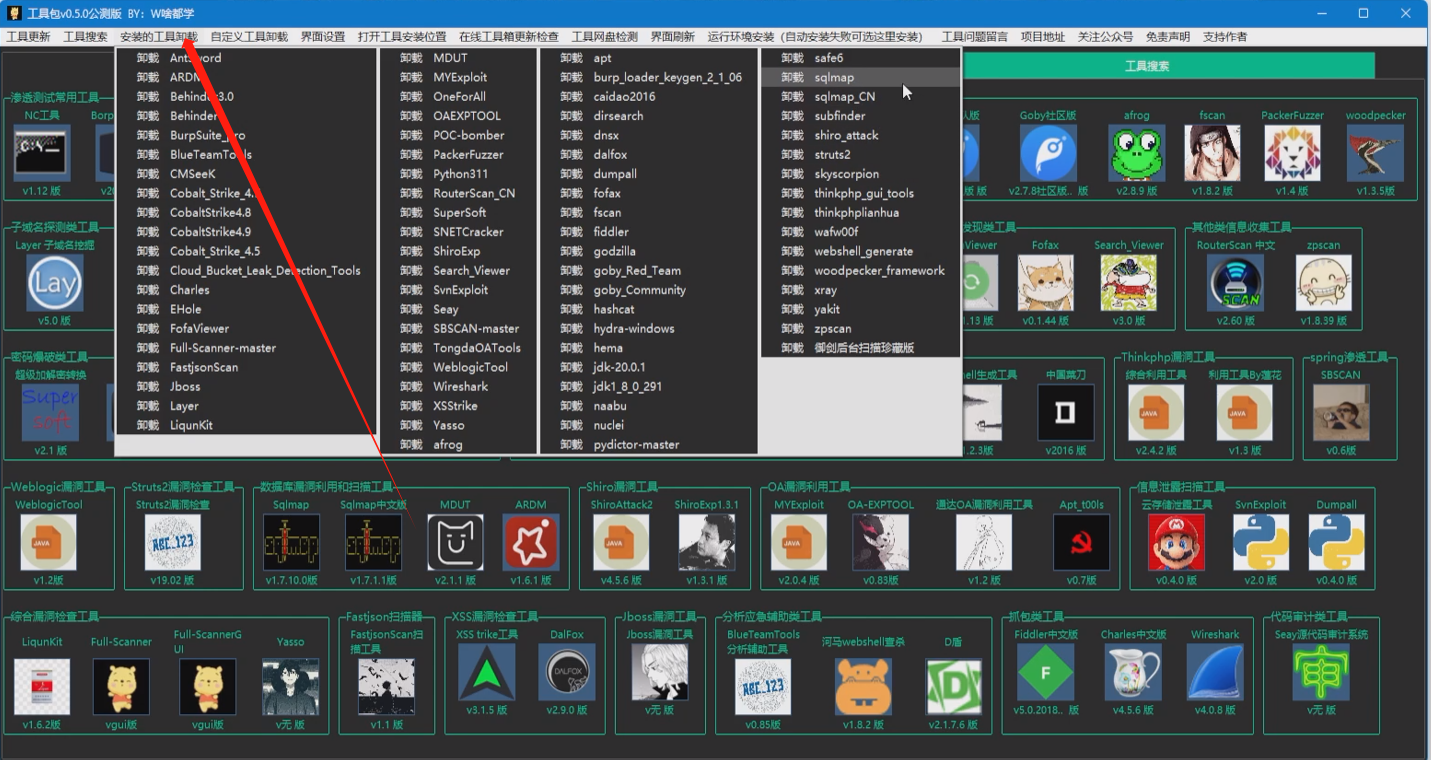The width and height of the screenshot is (1431, 760).
Task: Open ShiroExp1.3.1 portrait icon
Action: (x=706, y=543)
